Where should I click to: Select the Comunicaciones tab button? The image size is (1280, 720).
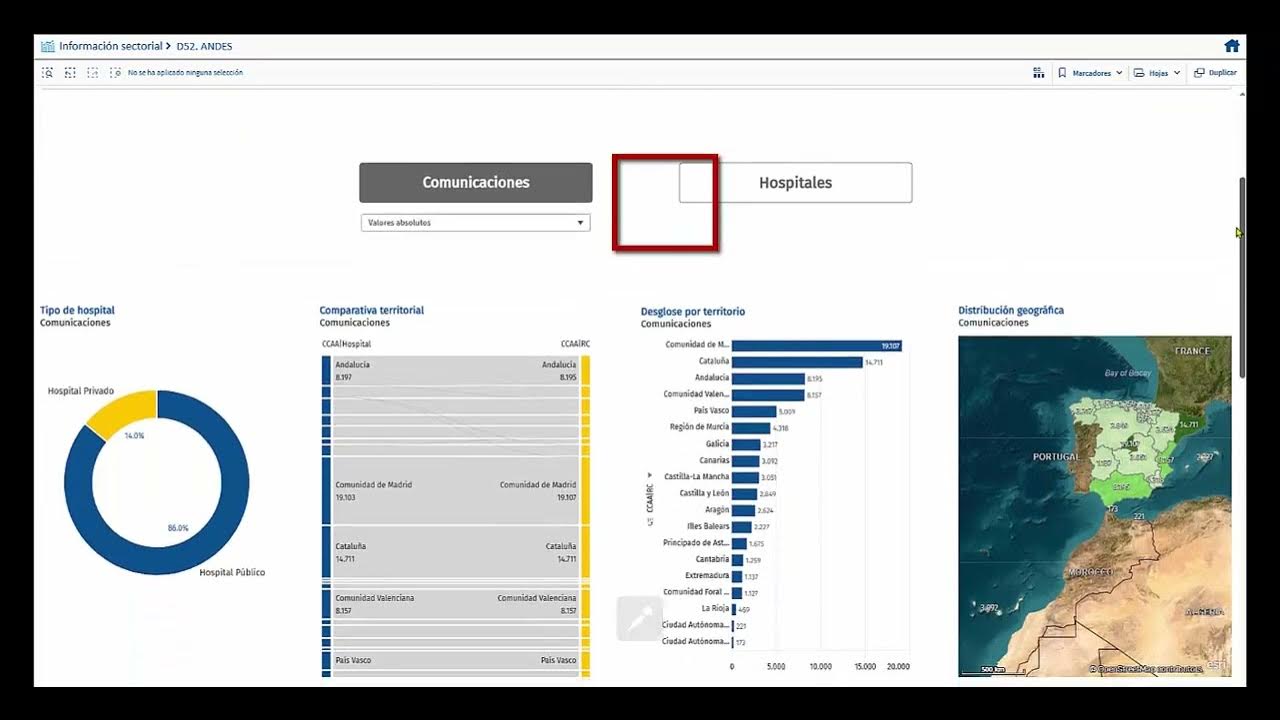(x=476, y=183)
